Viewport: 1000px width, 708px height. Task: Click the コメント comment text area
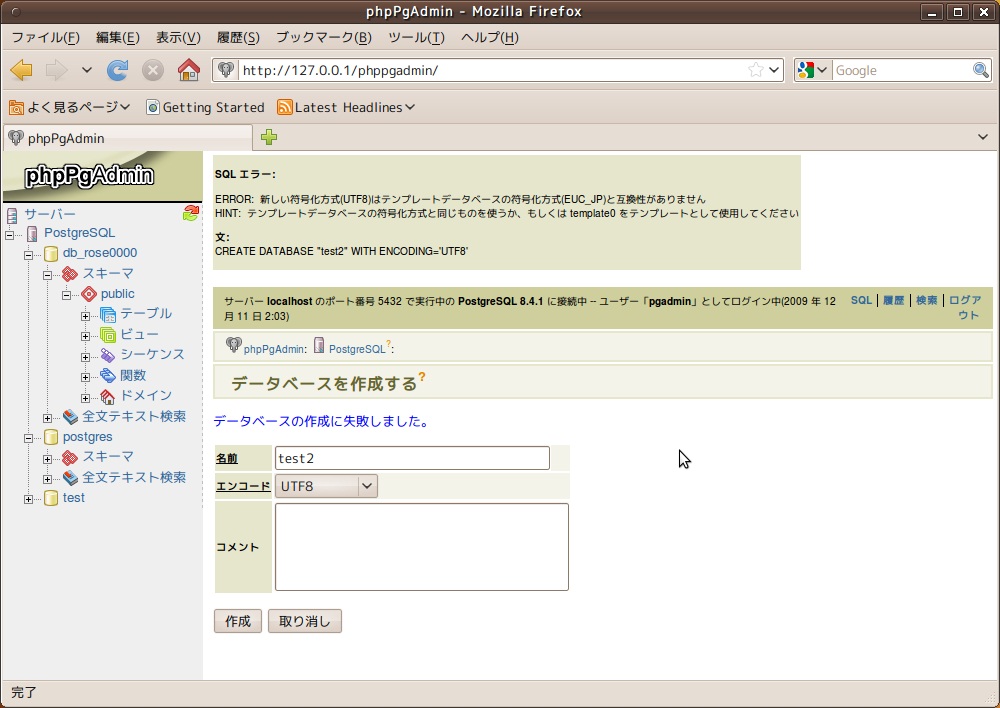click(422, 547)
